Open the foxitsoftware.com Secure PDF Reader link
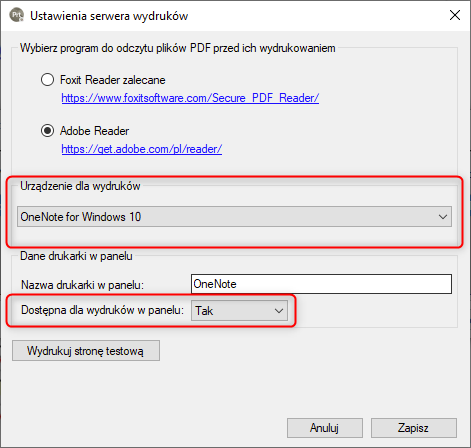The width and height of the screenshot is (471, 448). [x=190, y=98]
